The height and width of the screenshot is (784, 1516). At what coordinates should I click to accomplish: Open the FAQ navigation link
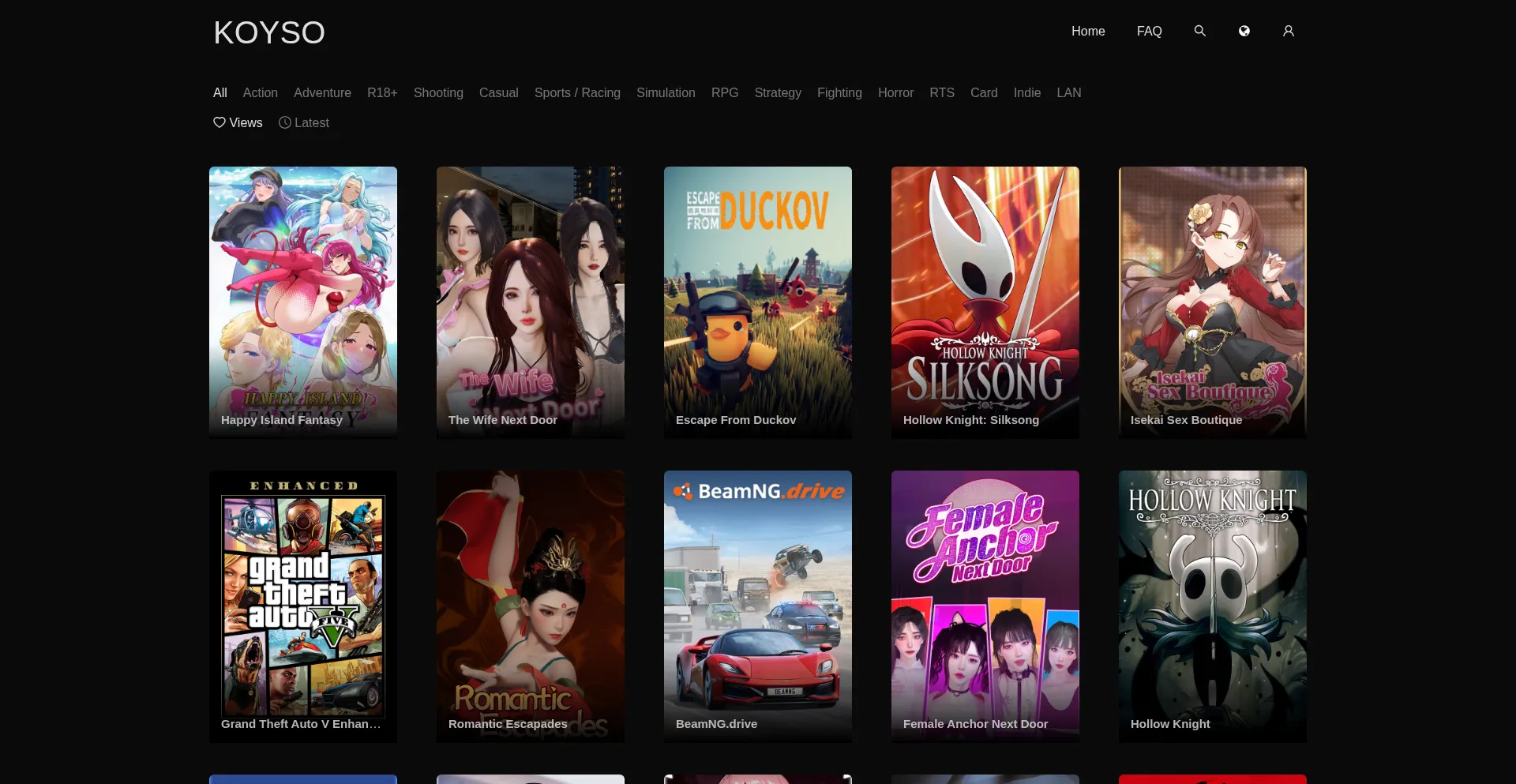(x=1150, y=31)
